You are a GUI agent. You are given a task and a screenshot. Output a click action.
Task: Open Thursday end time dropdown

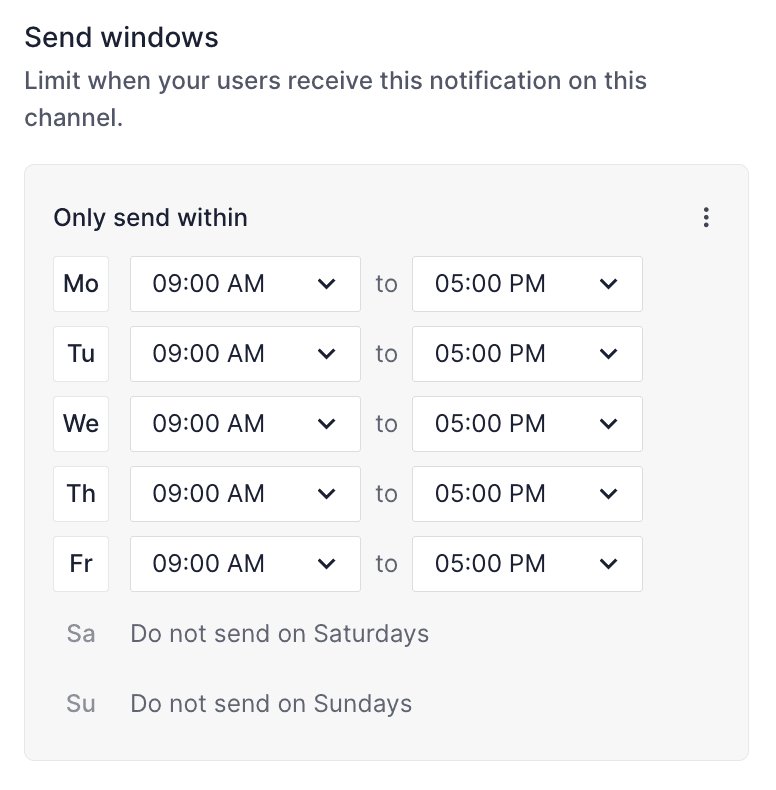point(527,494)
